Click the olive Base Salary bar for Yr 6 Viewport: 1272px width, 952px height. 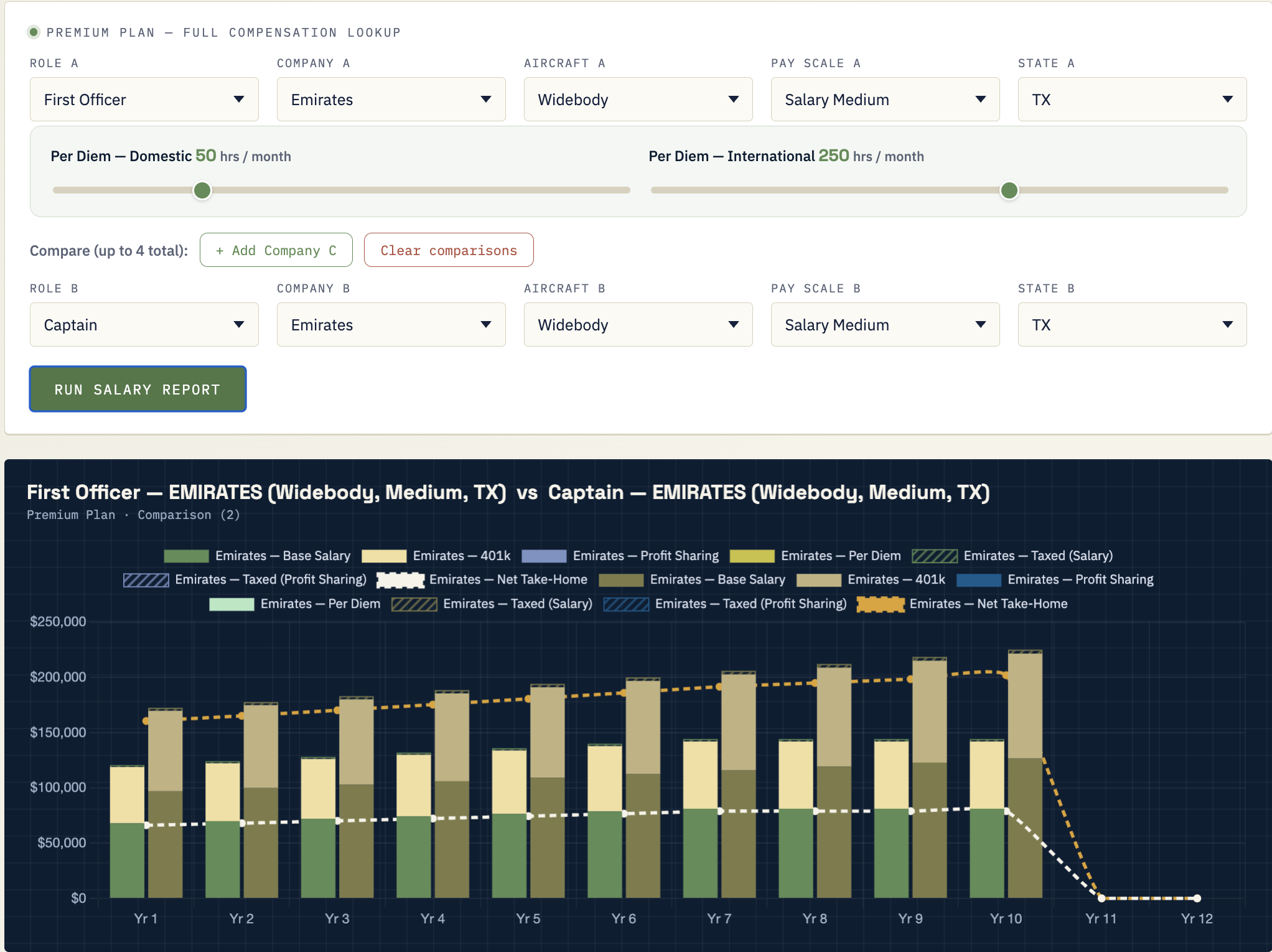(643, 836)
